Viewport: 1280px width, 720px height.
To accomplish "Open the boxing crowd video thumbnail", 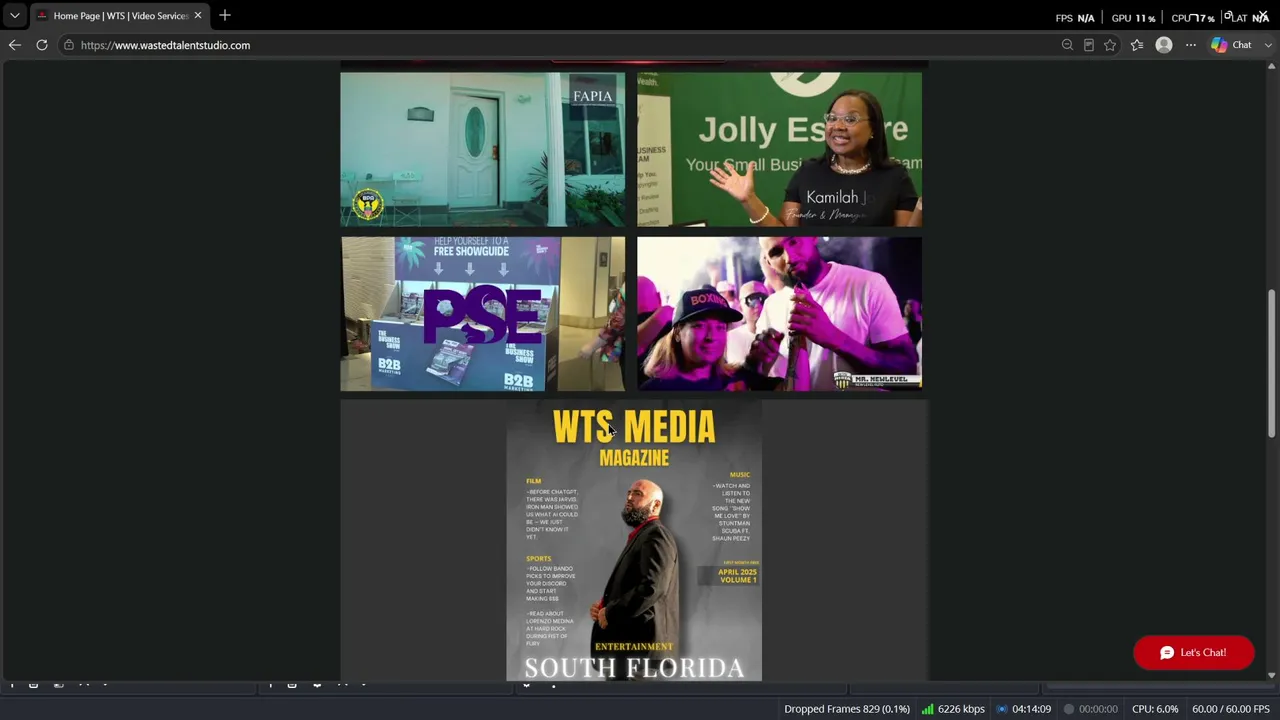I will (779, 313).
